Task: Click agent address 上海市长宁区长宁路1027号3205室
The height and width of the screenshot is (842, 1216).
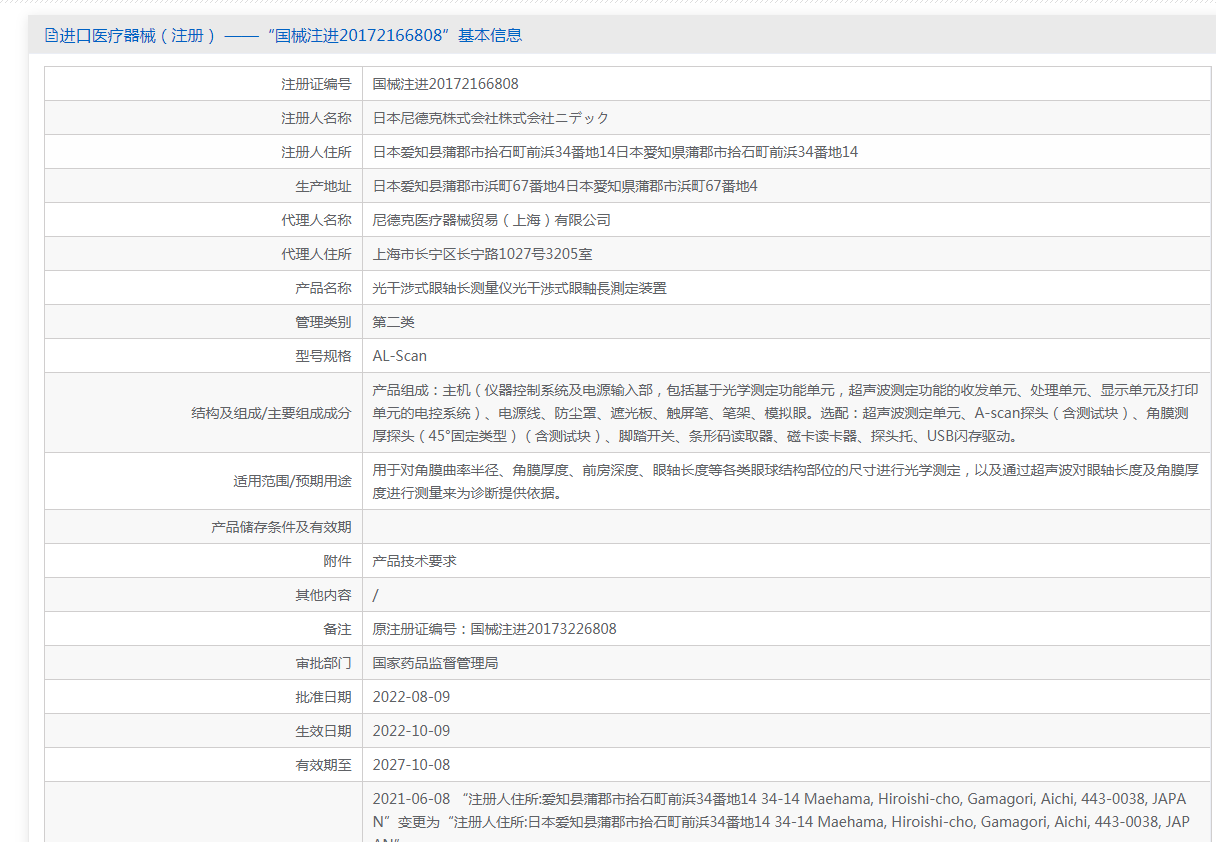Action: pyautogui.click(x=482, y=254)
